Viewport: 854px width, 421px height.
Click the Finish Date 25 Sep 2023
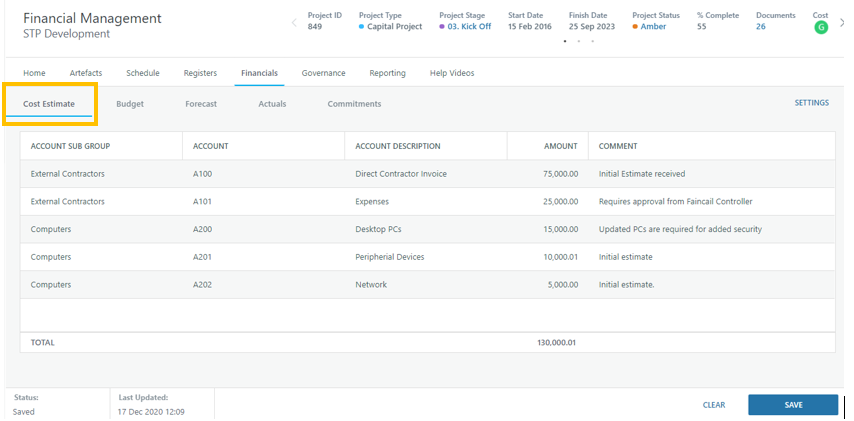[592, 26]
